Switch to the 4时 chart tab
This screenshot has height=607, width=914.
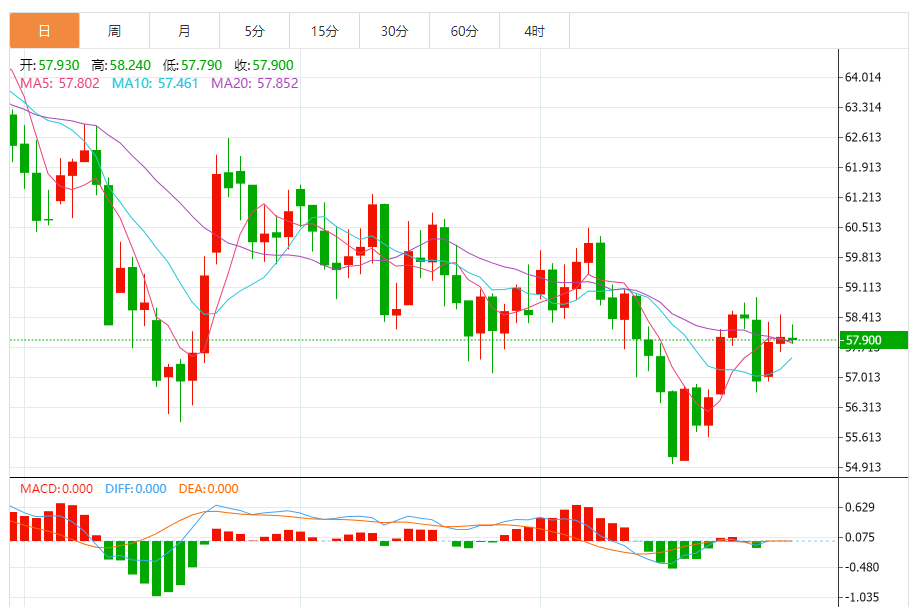pos(534,31)
